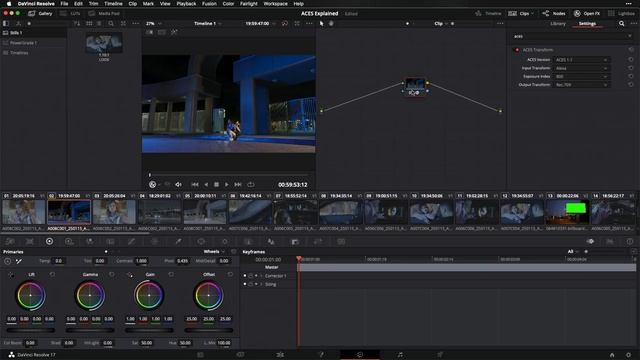Open the Input Transform dropdown
The image size is (640, 360).
pyautogui.click(x=581, y=68)
